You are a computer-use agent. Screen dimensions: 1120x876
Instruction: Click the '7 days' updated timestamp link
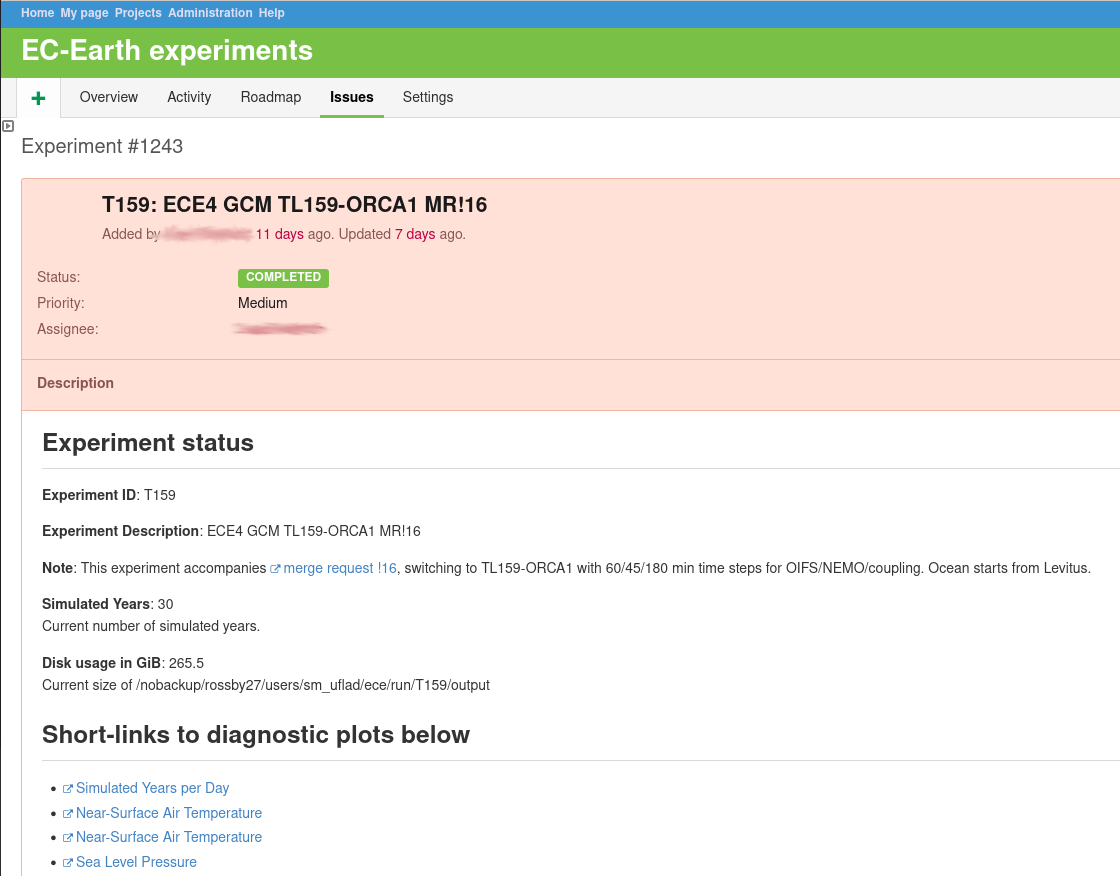pos(415,234)
